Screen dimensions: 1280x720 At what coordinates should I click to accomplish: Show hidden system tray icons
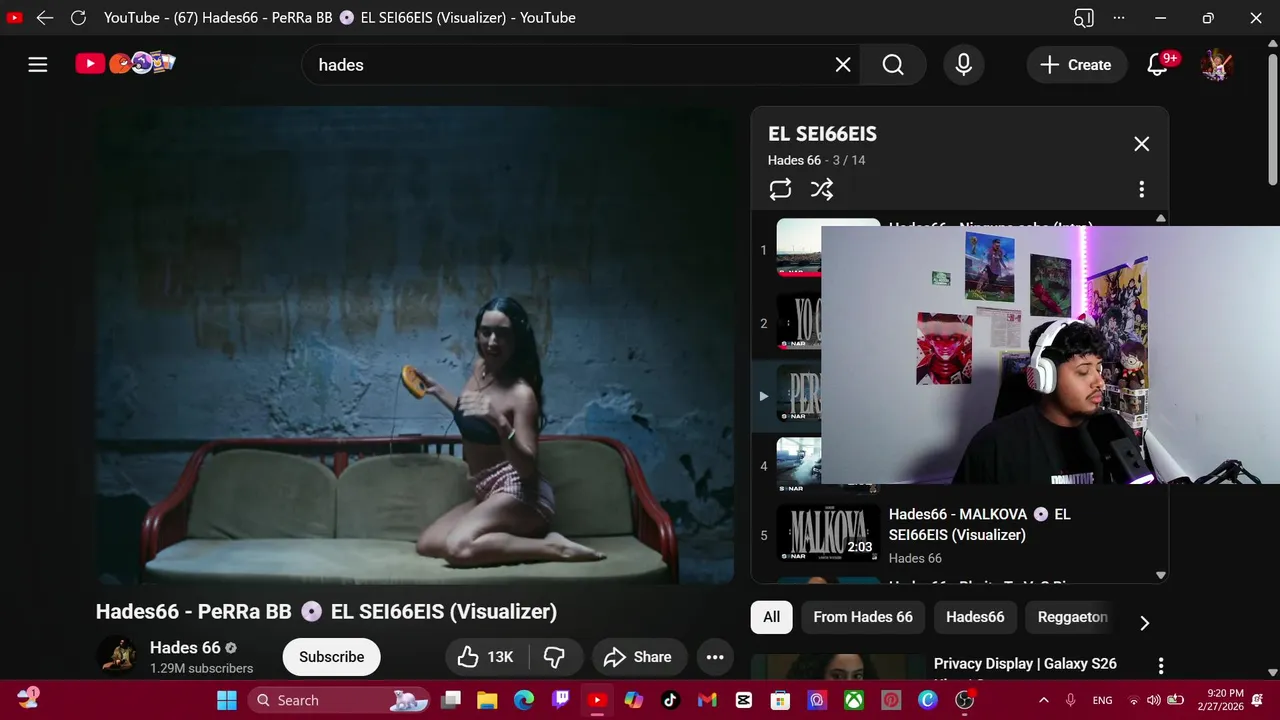[x=1043, y=700]
